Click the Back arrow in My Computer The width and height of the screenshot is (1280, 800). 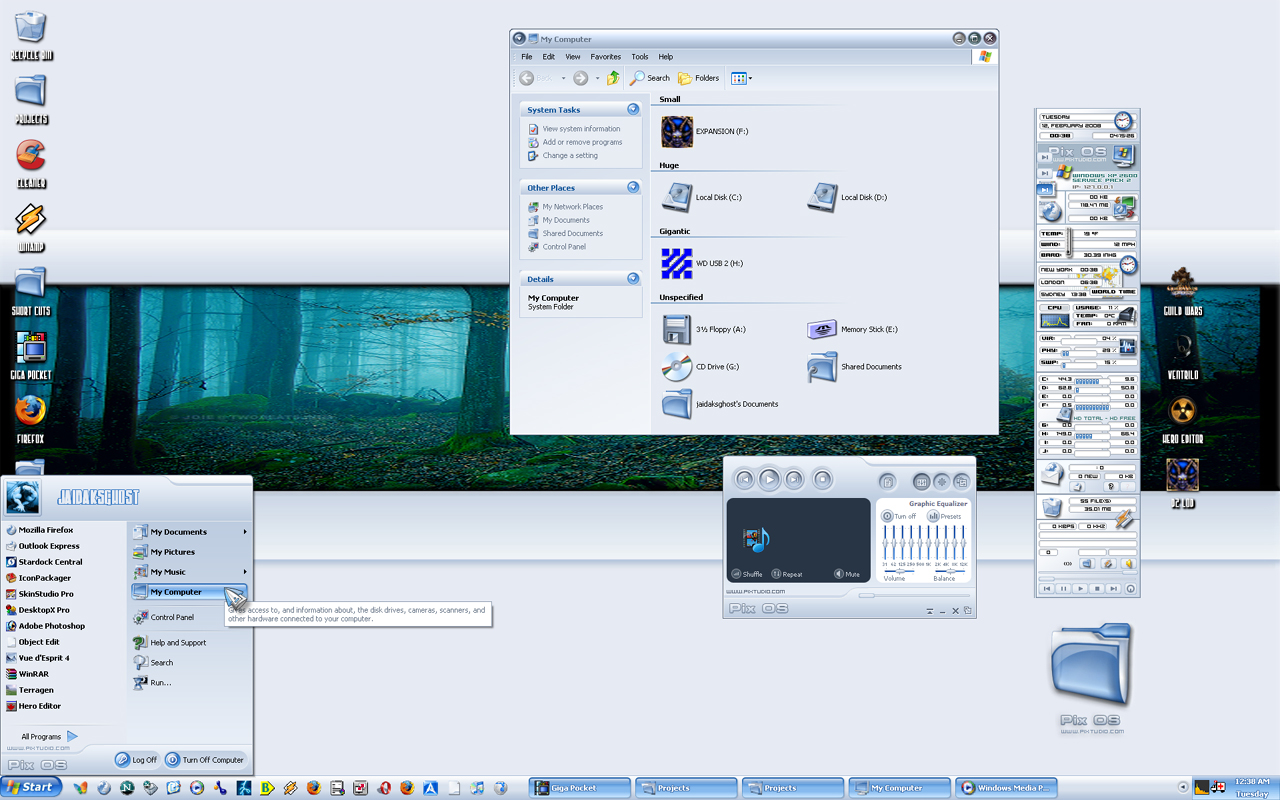pyautogui.click(x=527, y=78)
